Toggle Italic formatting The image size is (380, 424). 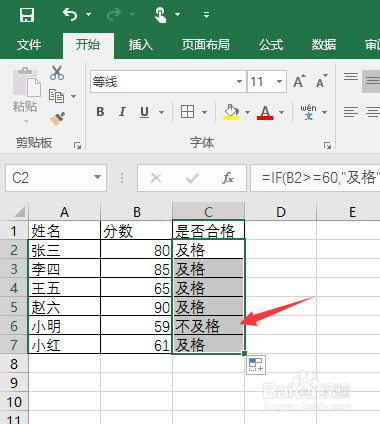click(x=122, y=112)
